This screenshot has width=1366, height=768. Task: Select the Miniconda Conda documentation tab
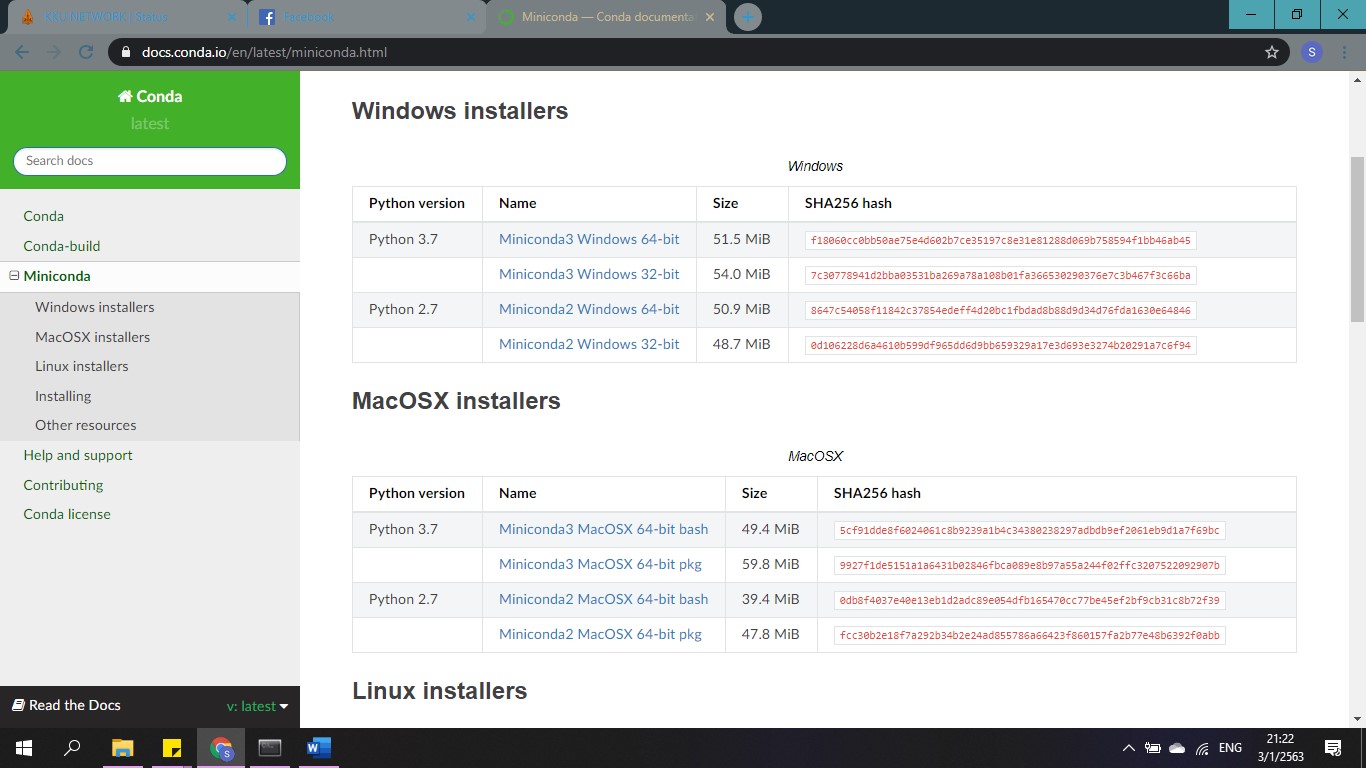click(x=608, y=17)
